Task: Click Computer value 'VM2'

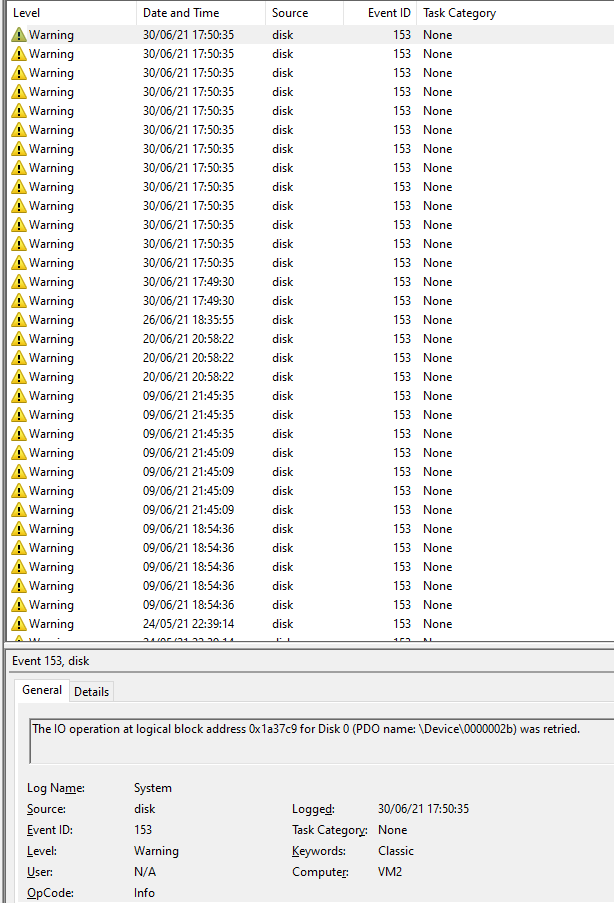Action: click(390, 872)
